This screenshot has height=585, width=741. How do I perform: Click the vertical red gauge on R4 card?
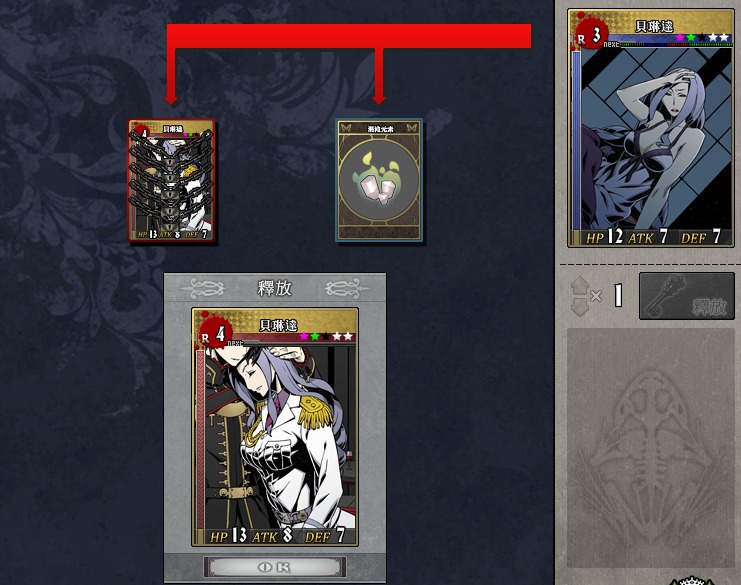point(201,439)
